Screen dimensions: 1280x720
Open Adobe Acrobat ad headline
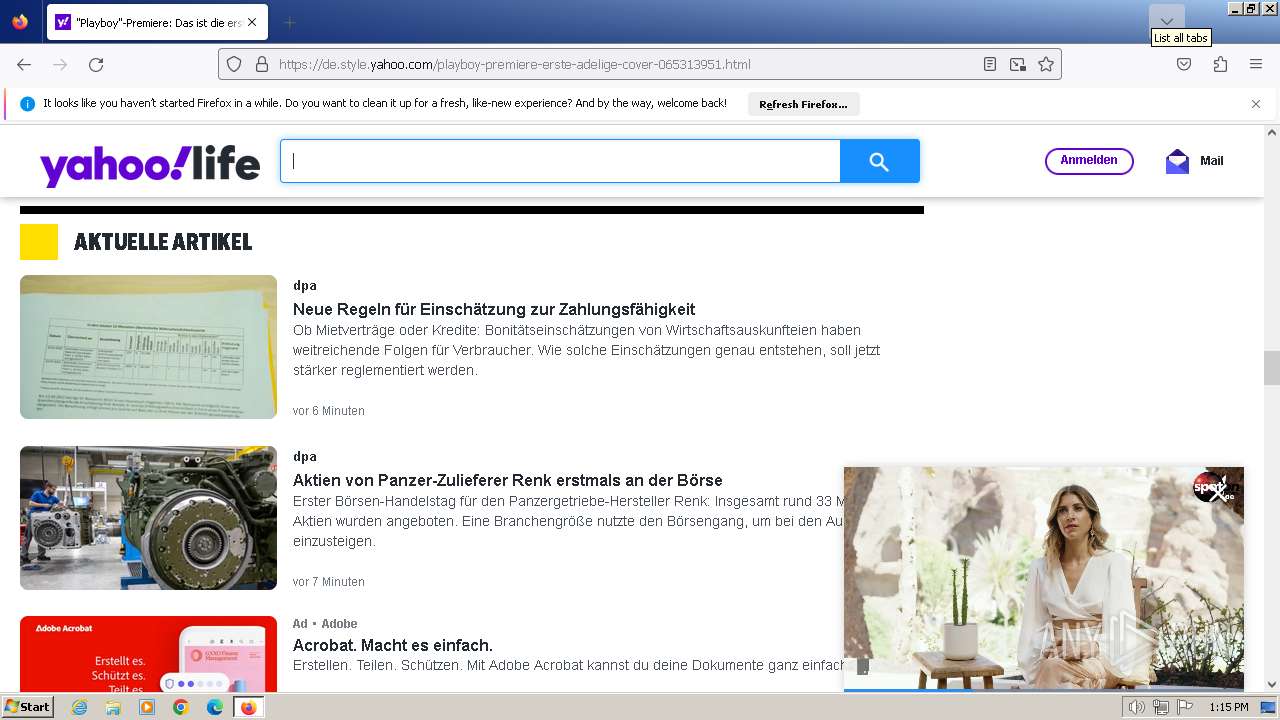click(393, 645)
